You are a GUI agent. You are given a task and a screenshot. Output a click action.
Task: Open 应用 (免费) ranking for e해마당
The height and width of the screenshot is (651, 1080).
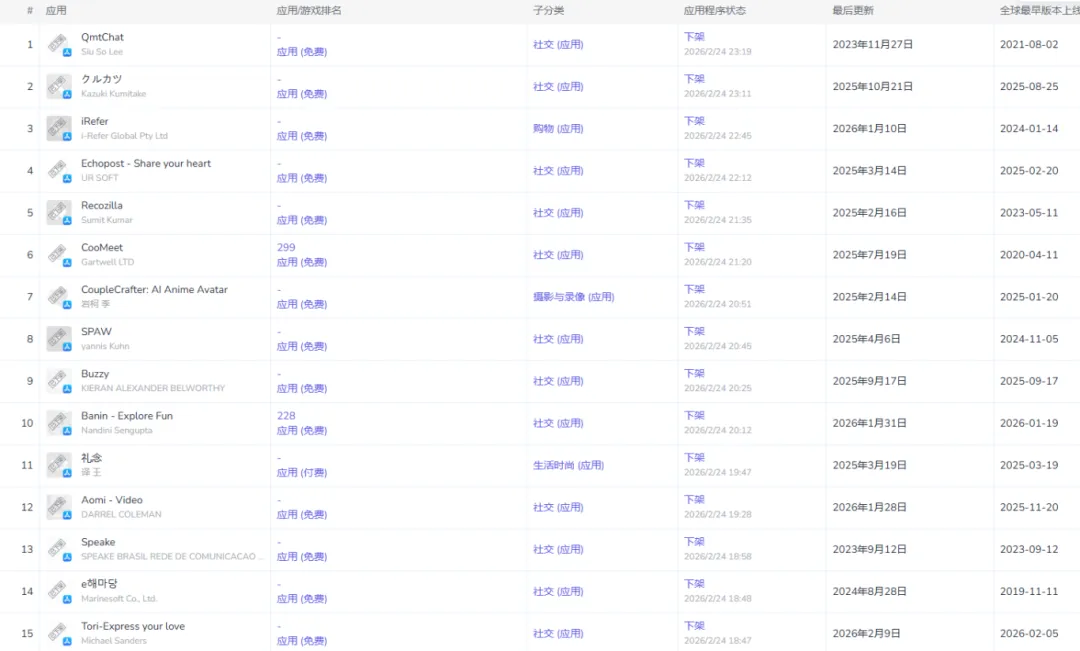coord(302,599)
